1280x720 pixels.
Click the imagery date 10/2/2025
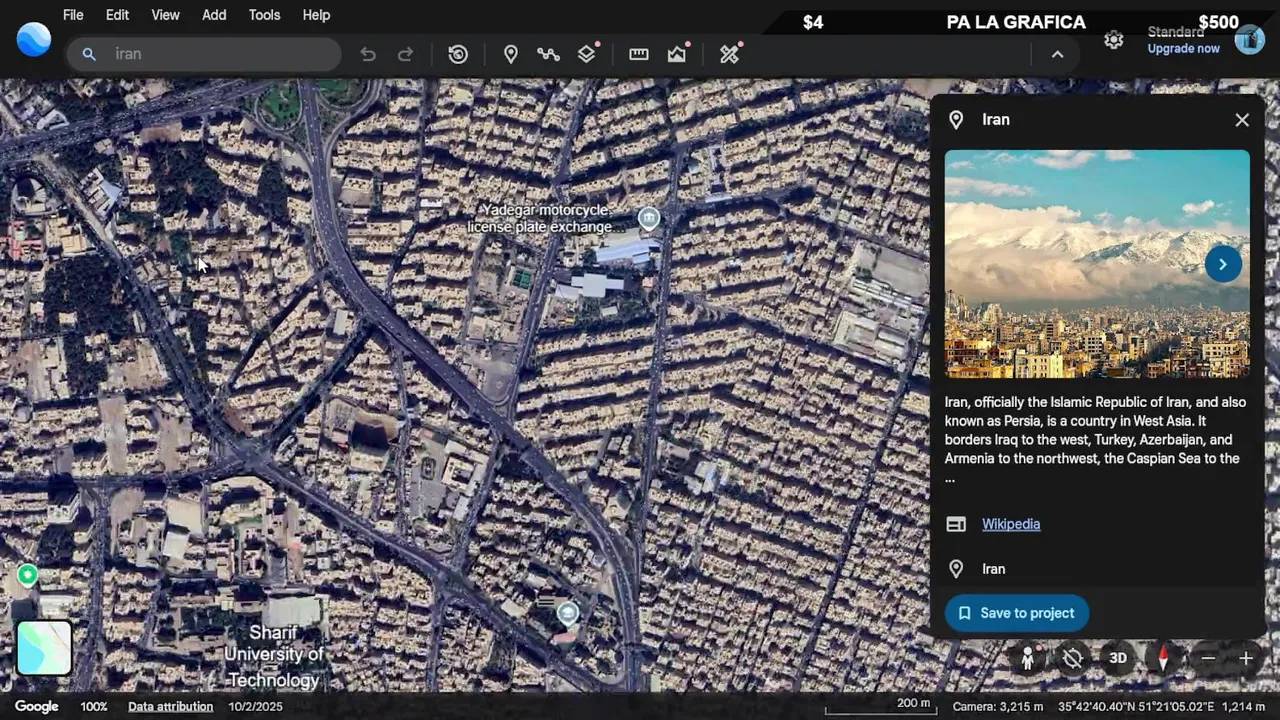point(255,706)
